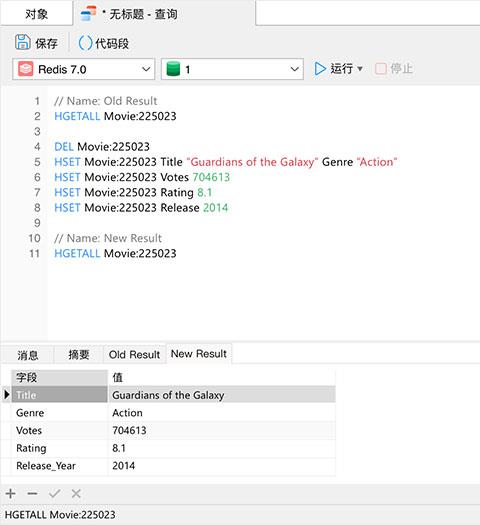The width and height of the screenshot is (480, 525).
Task: Expand the database 1 dropdown
Action: 295,69
